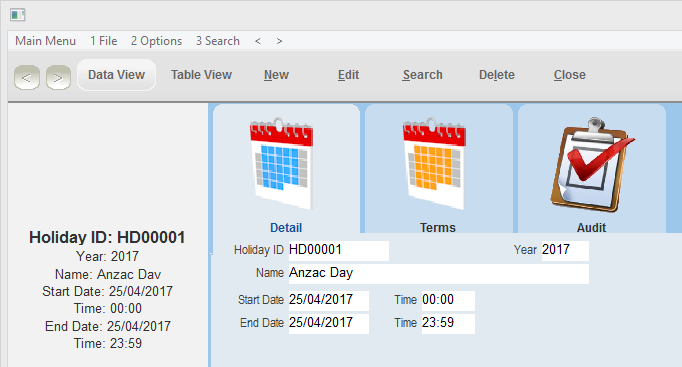Create a New holiday record

point(276,75)
